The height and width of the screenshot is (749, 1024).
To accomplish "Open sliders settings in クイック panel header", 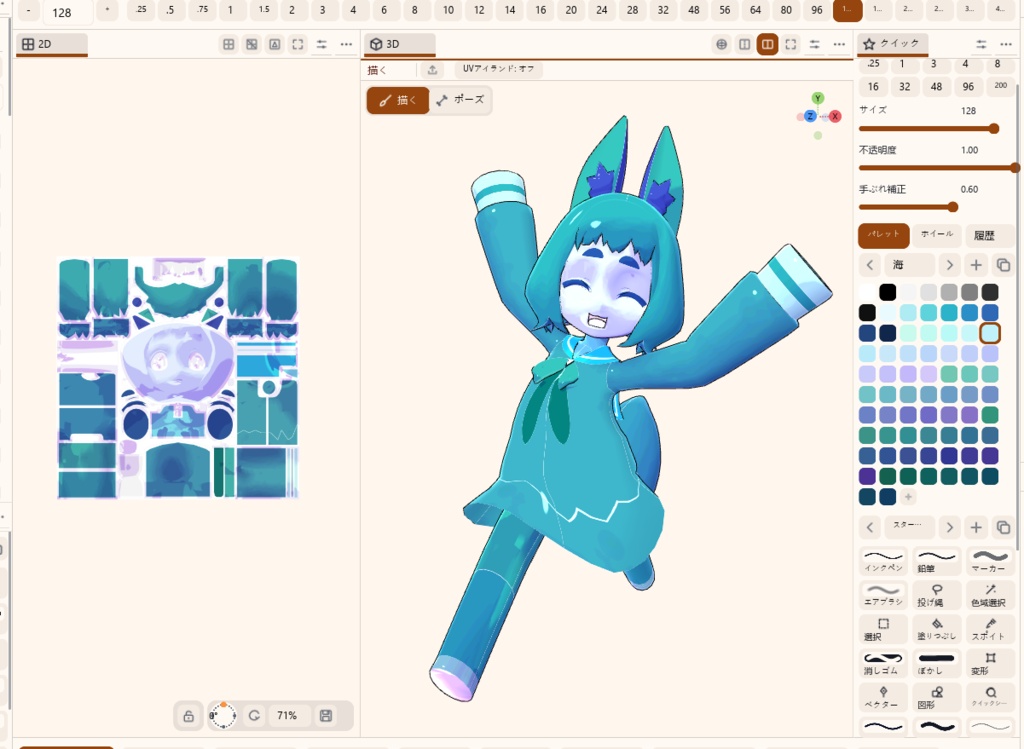I will (982, 44).
